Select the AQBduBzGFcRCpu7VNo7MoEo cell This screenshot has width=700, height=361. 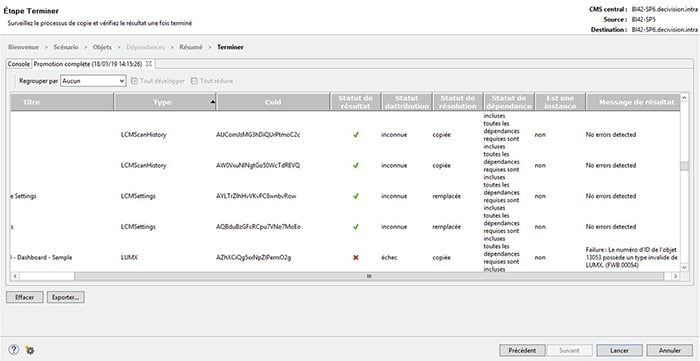(258, 227)
